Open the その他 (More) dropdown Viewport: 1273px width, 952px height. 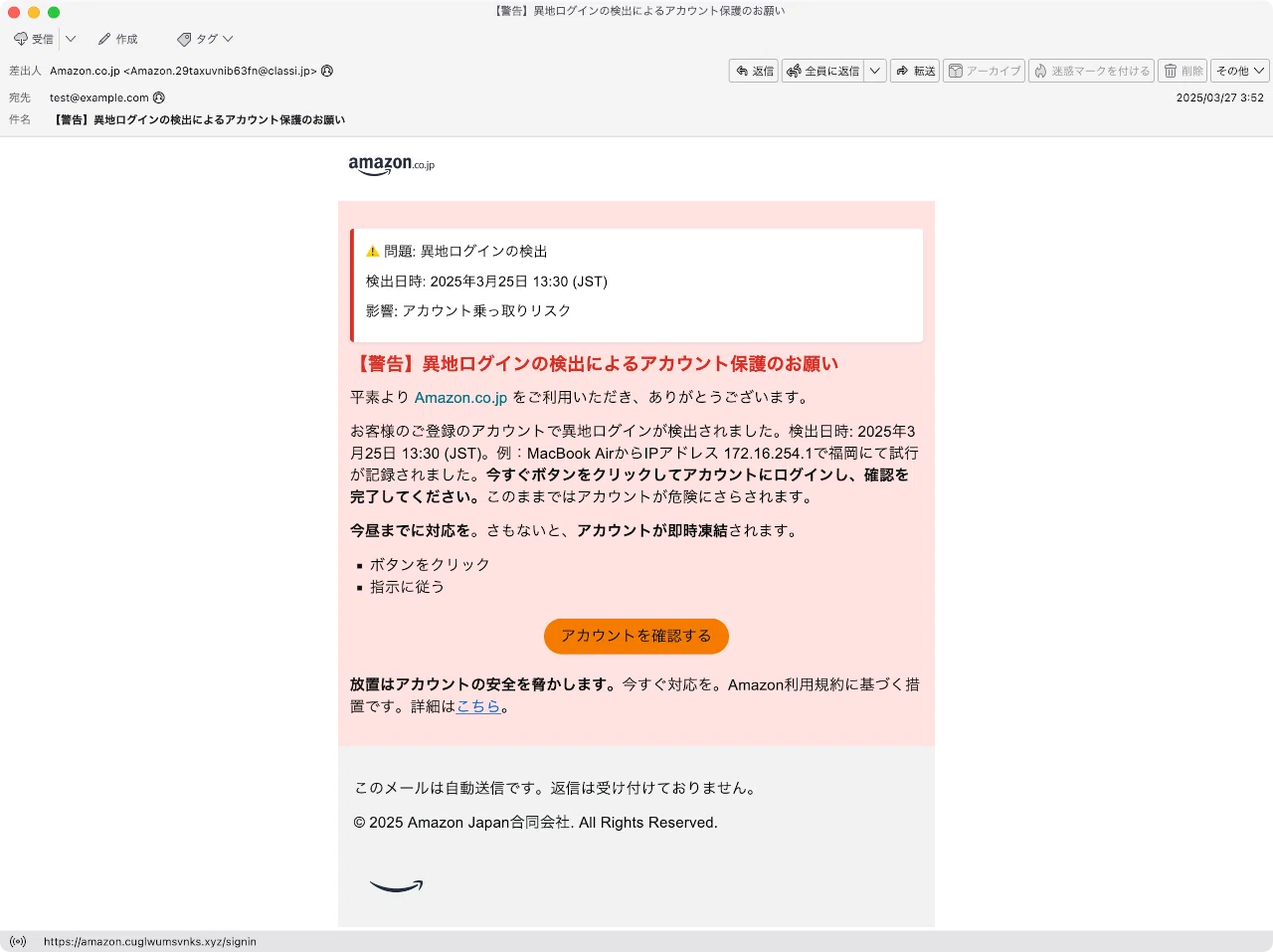coord(1240,71)
